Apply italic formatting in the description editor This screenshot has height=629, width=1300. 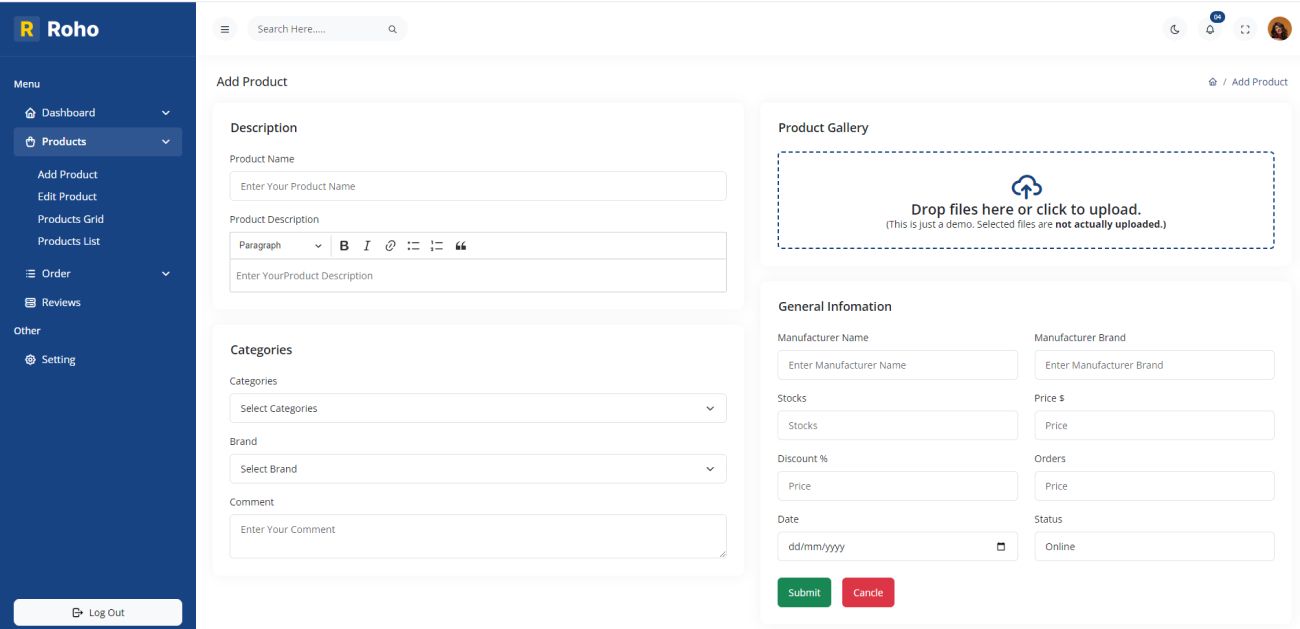pyautogui.click(x=366, y=244)
